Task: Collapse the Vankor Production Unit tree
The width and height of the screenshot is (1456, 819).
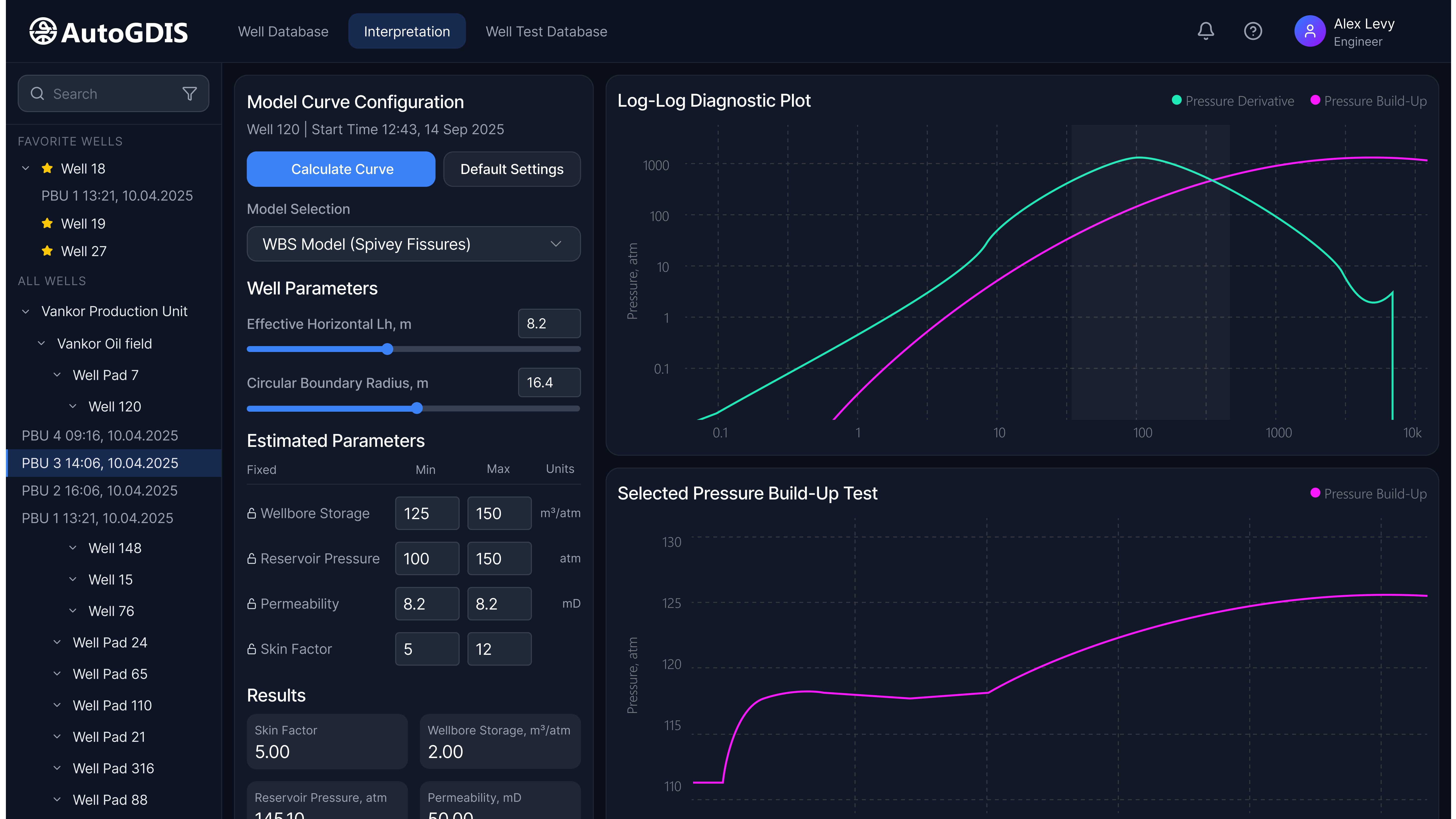Action: tap(25, 311)
